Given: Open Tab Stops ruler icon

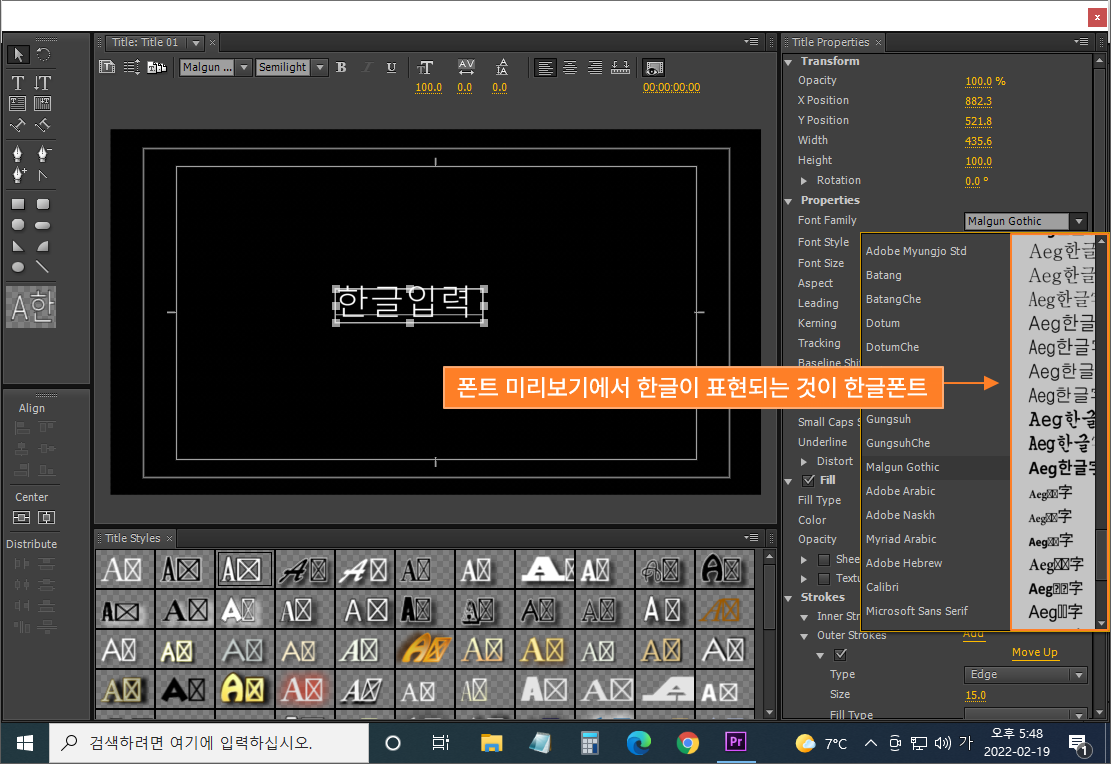Looking at the screenshot, I should click(x=620, y=67).
